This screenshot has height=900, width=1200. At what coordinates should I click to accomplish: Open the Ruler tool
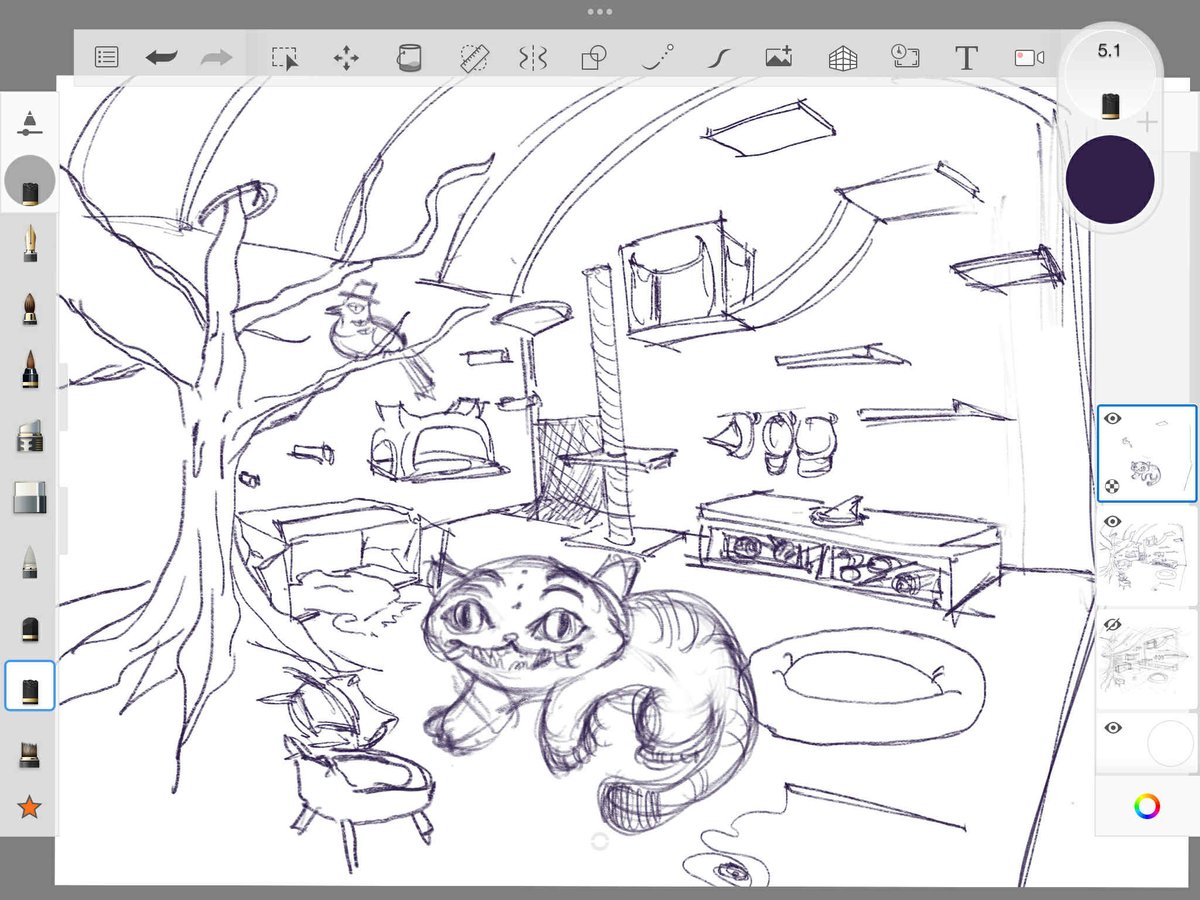pos(473,58)
